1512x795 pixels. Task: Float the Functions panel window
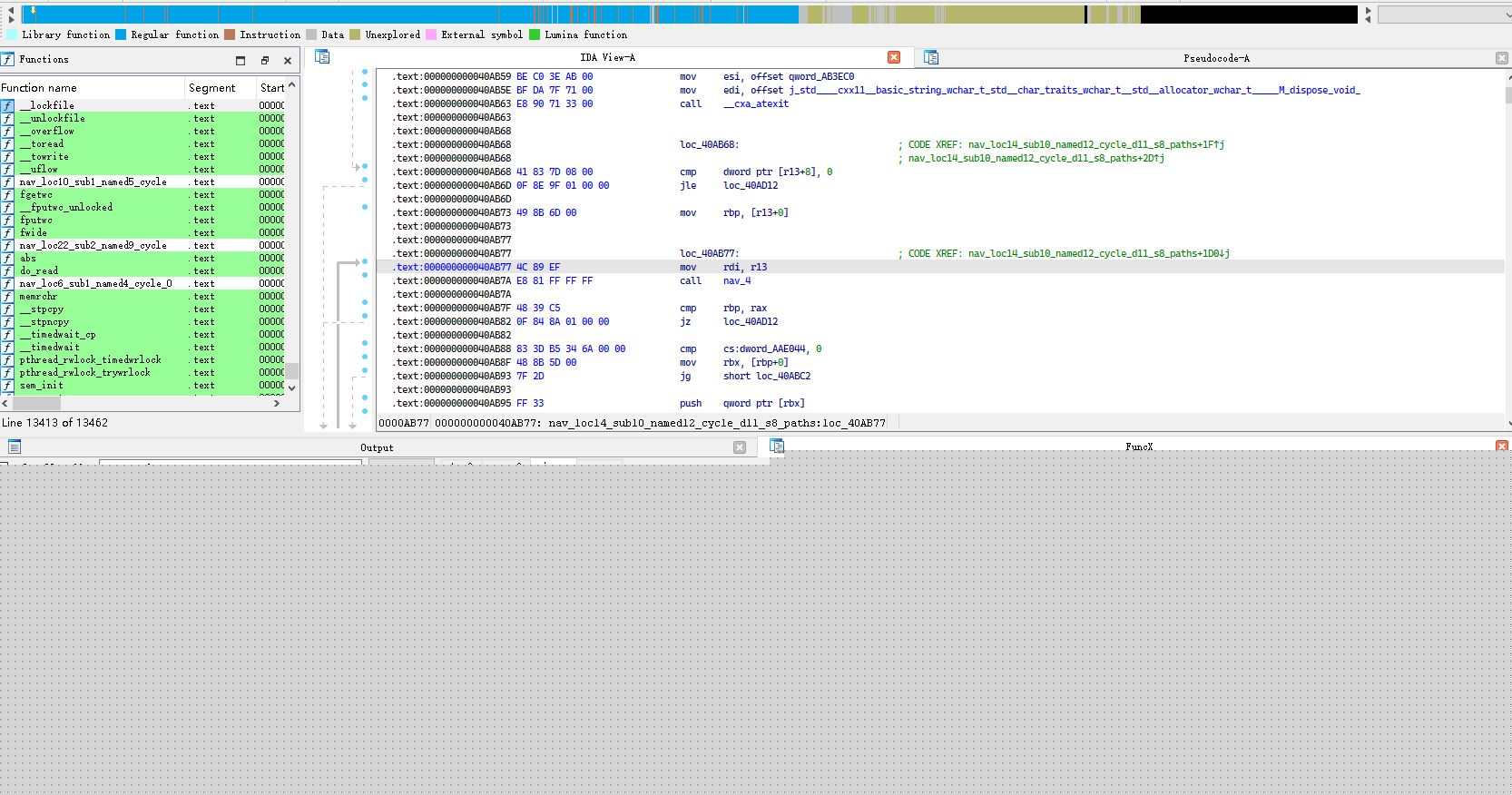coord(264,60)
